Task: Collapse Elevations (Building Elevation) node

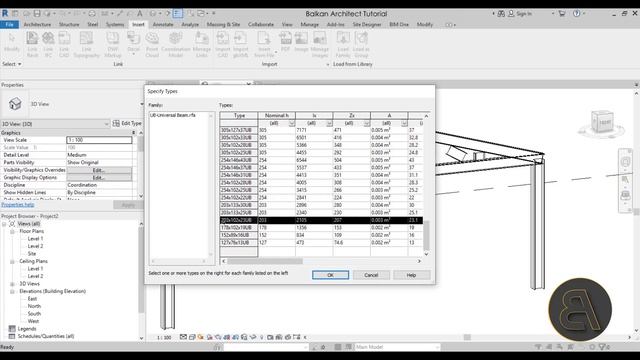Action: (12, 291)
